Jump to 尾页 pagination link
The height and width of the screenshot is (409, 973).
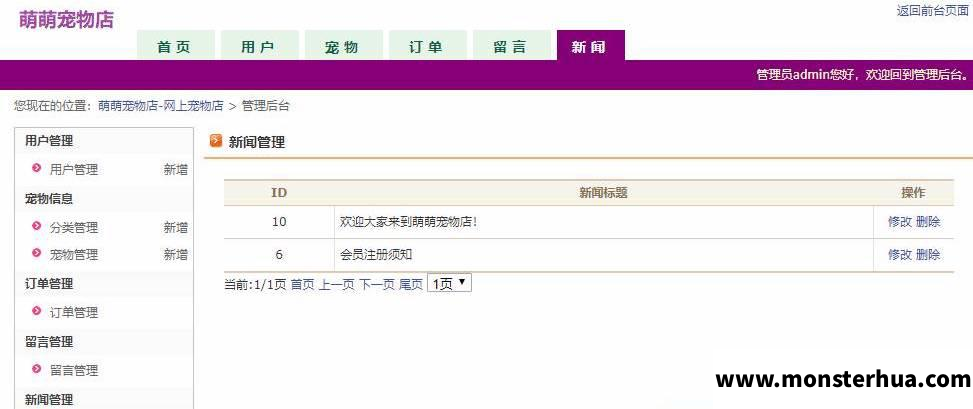click(411, 284)
